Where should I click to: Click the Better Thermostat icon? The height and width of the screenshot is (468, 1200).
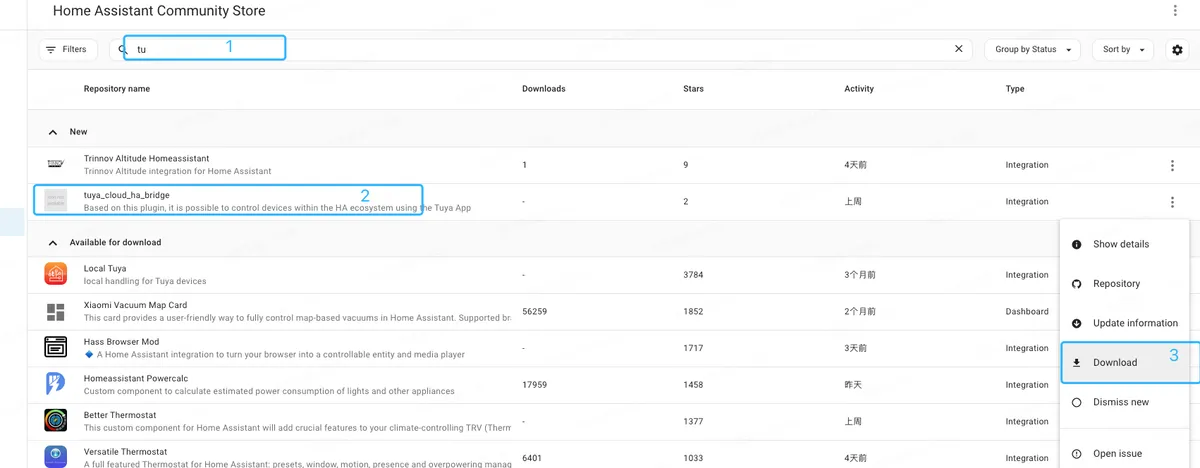(56, 420)
